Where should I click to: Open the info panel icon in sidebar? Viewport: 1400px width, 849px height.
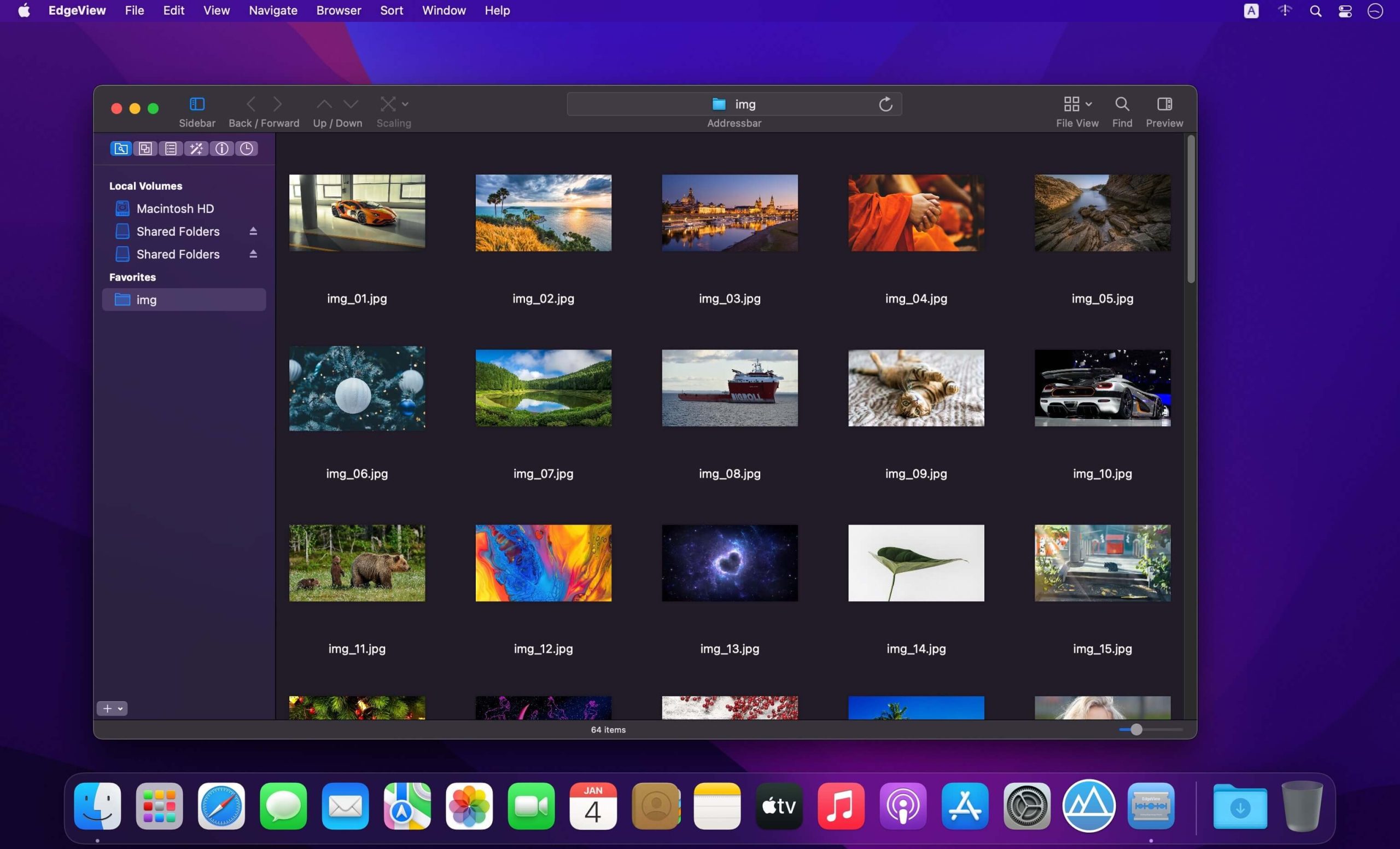pyautogui.click(x=221, y=148)
